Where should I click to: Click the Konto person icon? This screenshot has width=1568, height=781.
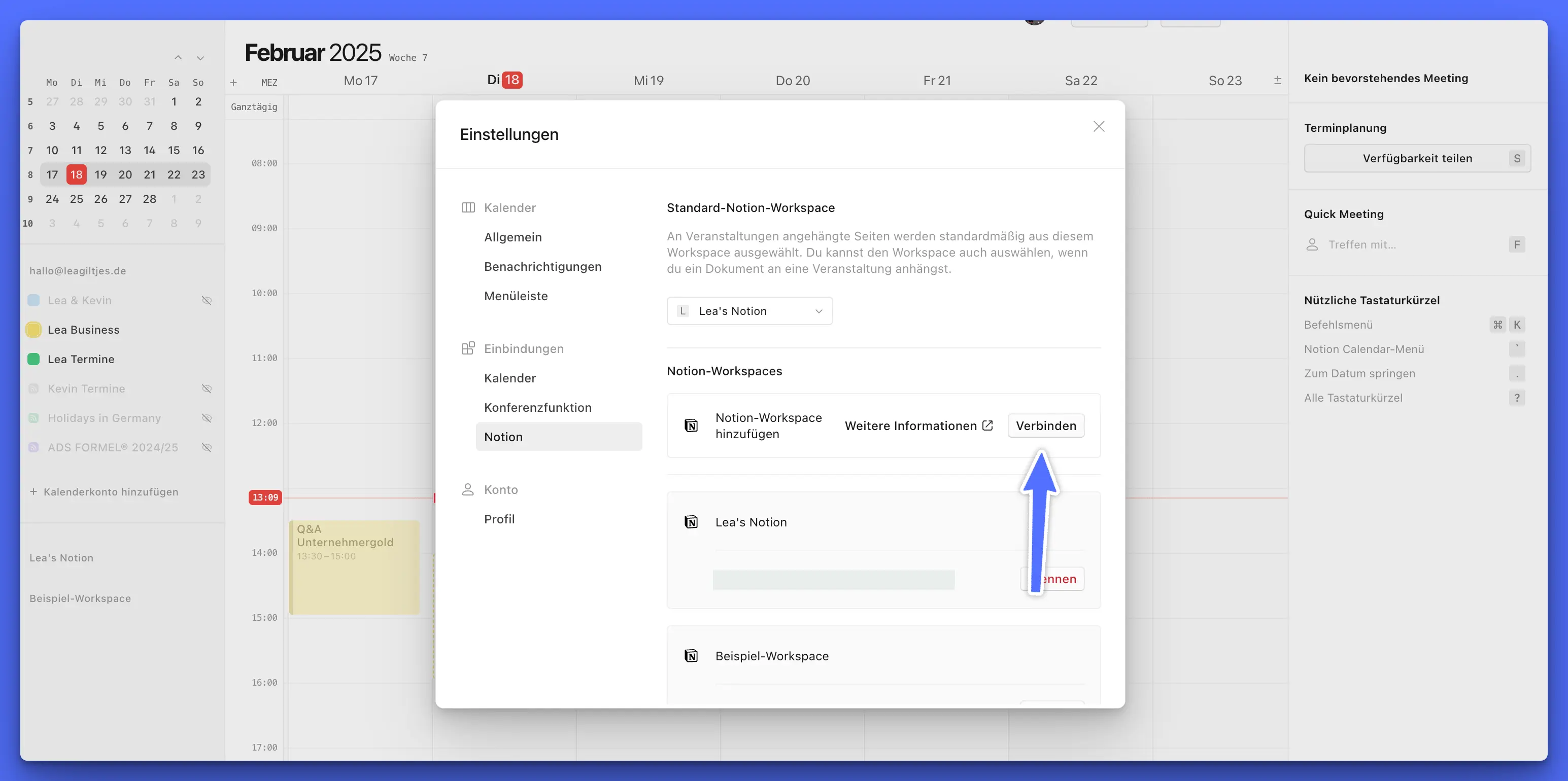point(467,489)
